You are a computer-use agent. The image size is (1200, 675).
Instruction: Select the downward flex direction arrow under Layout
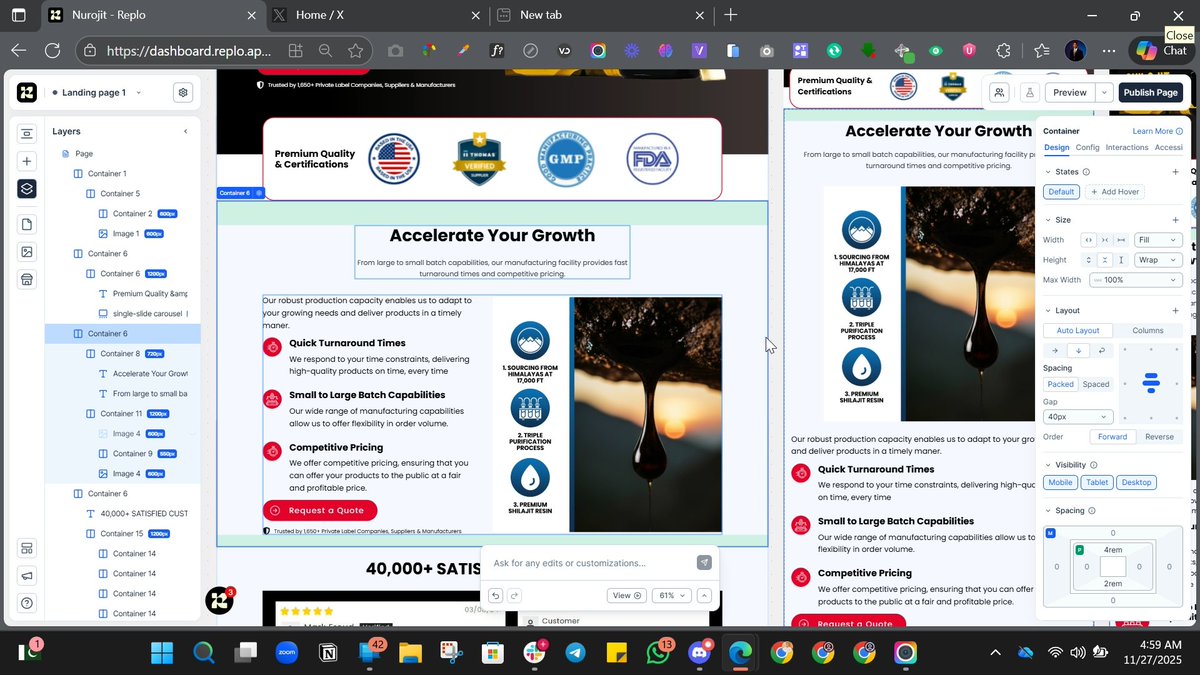coord(1078,350)
